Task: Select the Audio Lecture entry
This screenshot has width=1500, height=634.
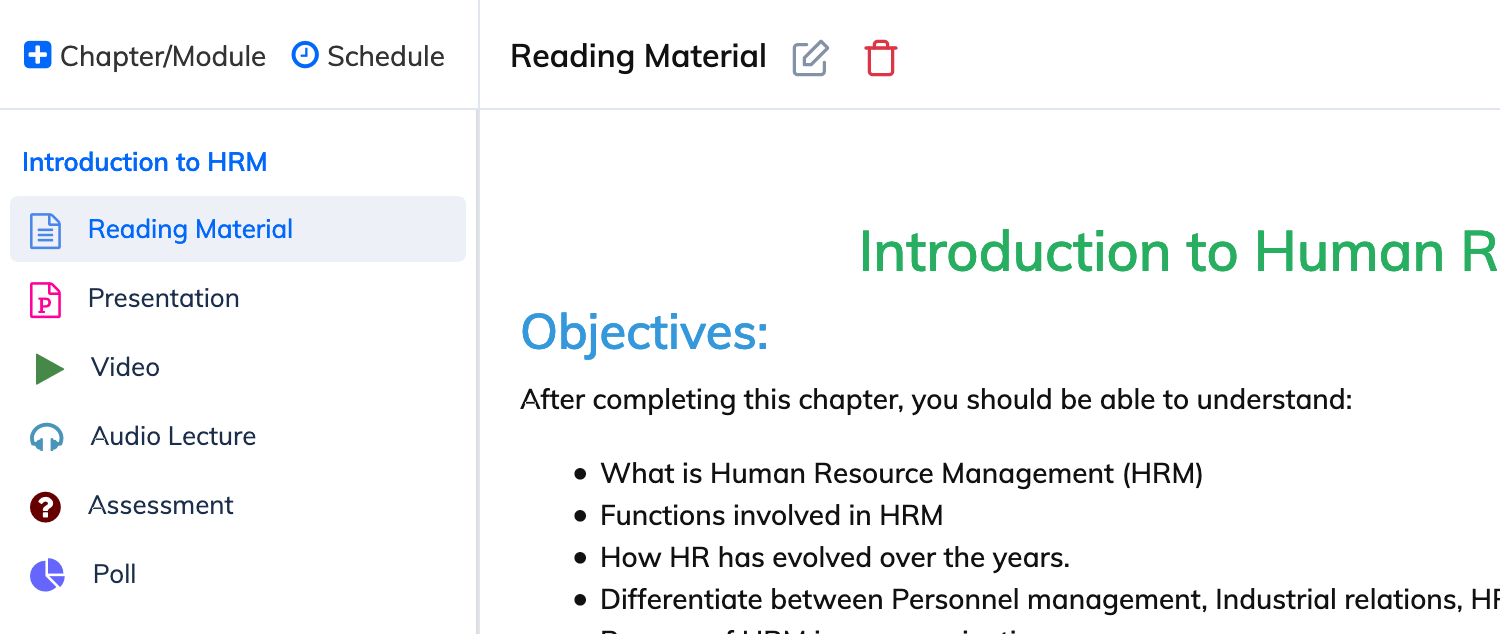Action: pos(238,436)
